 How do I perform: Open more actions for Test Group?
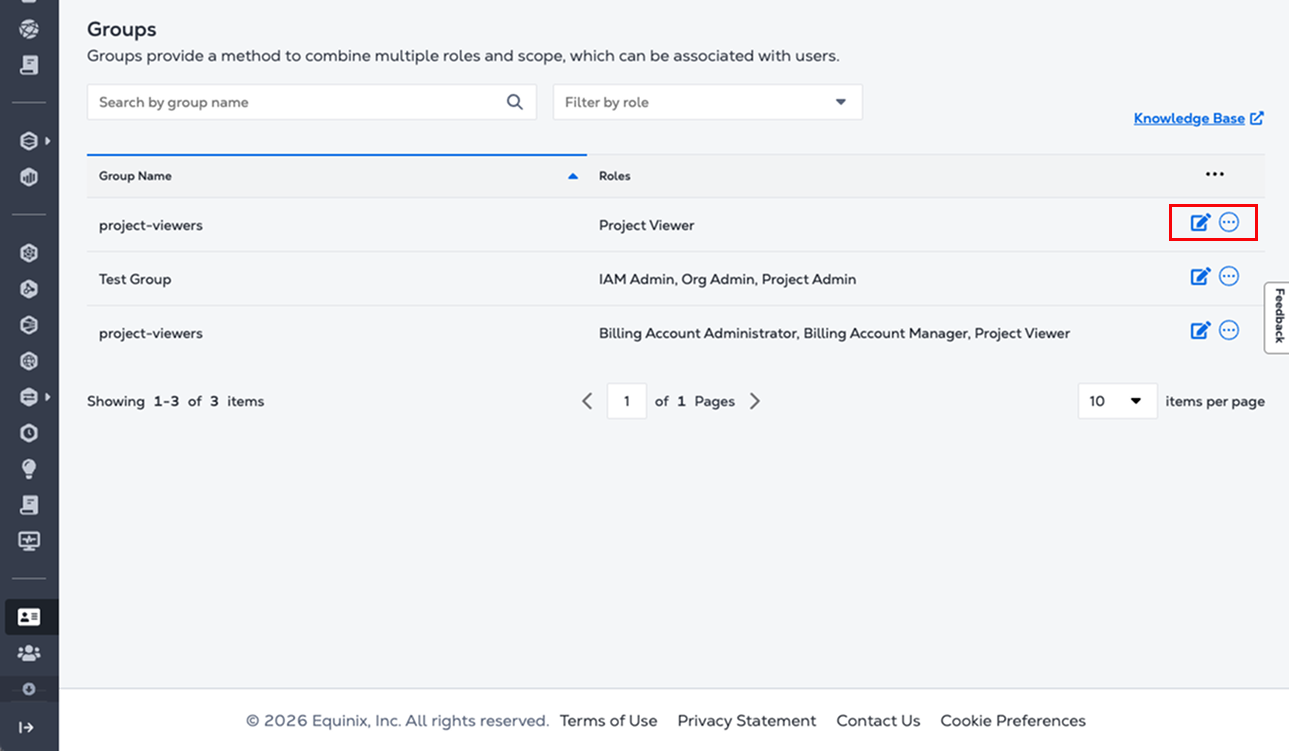(x=1229, y=277)
